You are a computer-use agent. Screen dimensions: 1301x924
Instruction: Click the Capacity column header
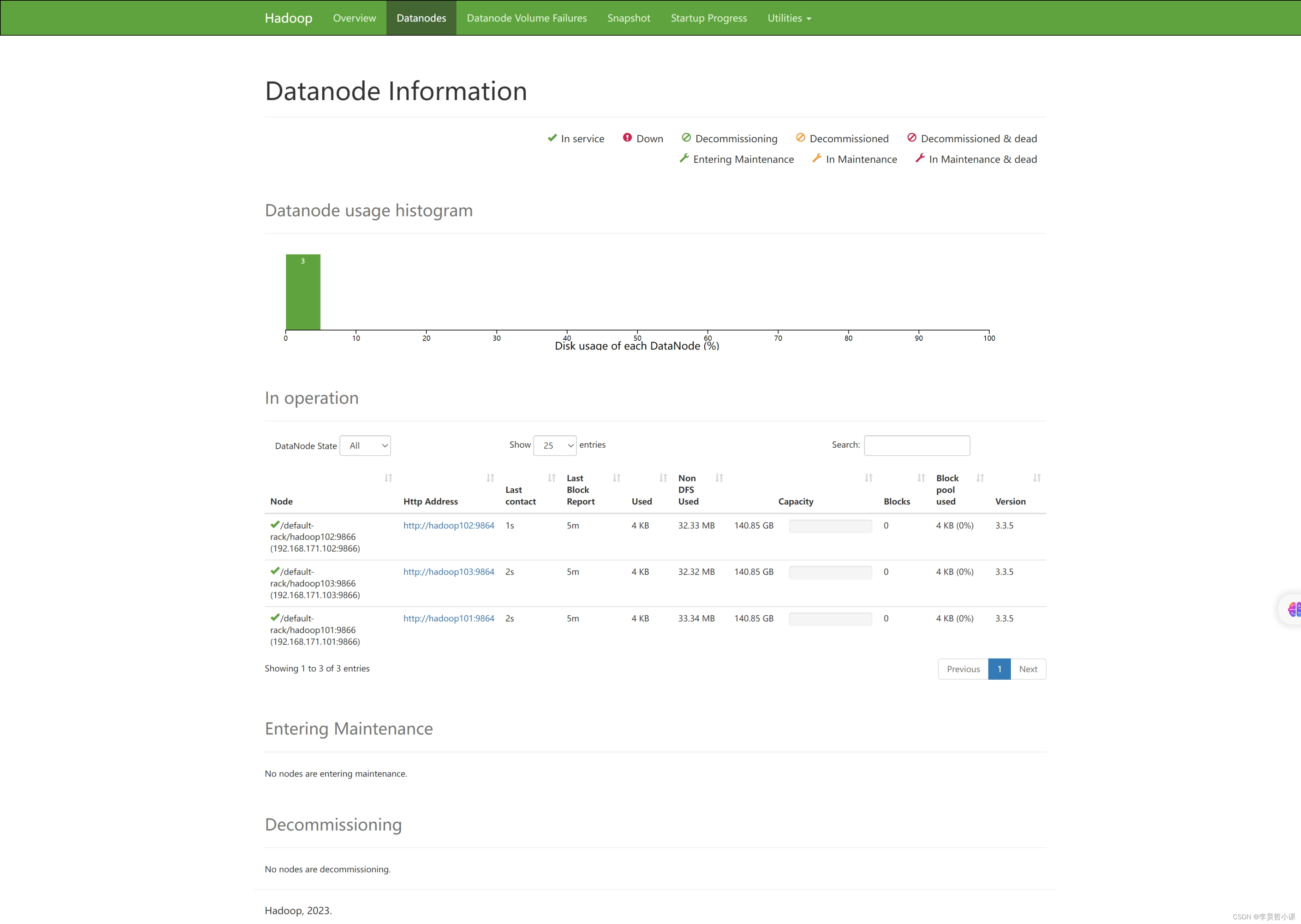coord(796,501)
